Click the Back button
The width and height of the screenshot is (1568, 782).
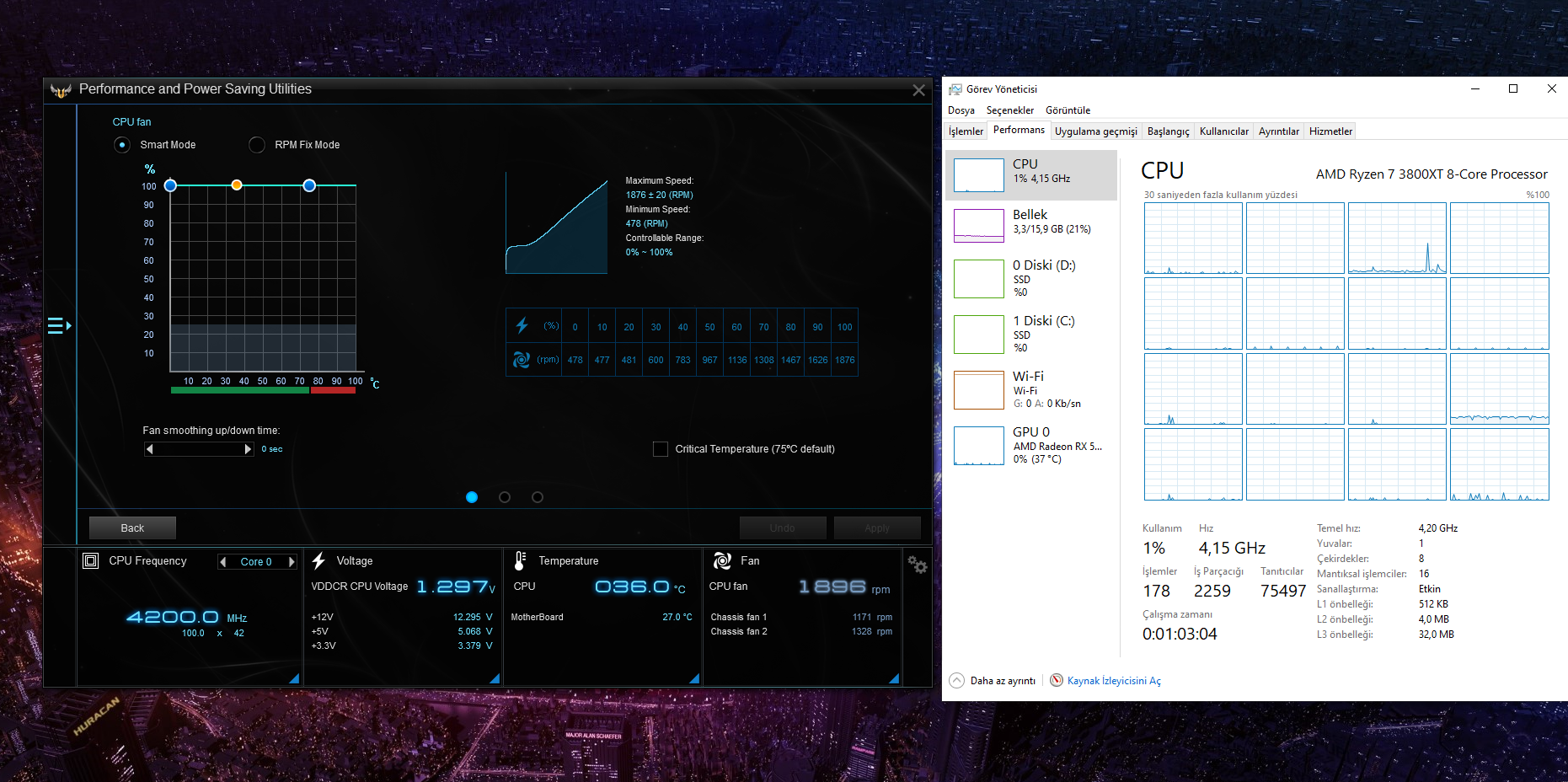132,528
